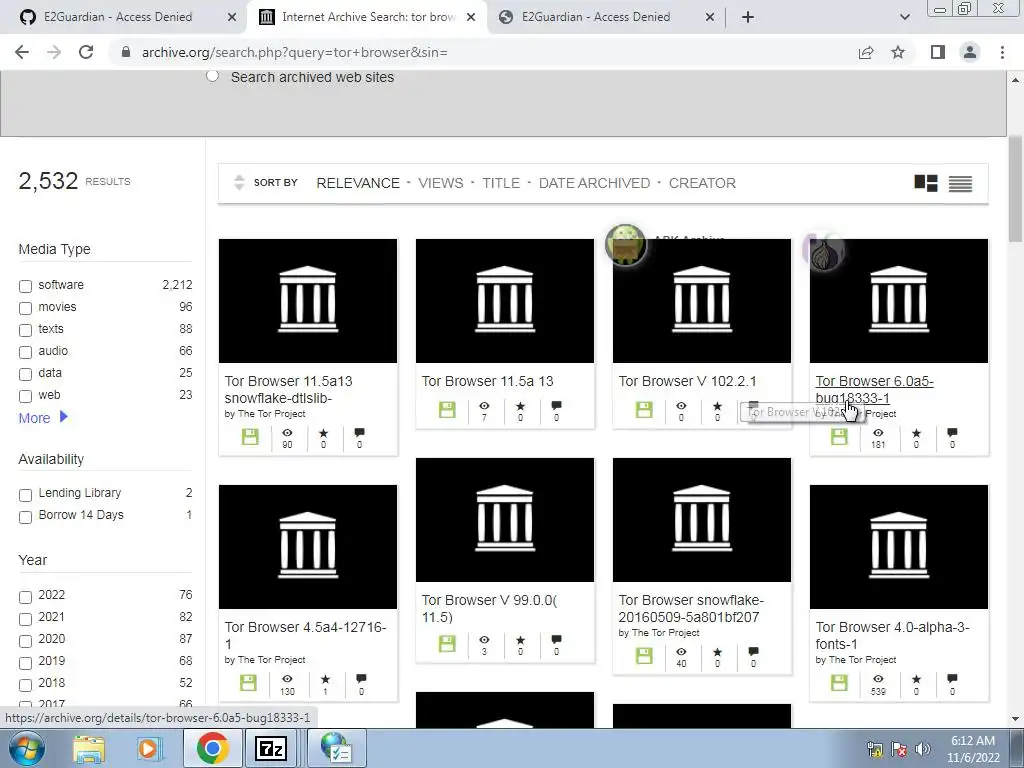This screenshot has height=768, width=1024.
Task: Click the share page icon in address bar
Action: click(x=866, y=52)
